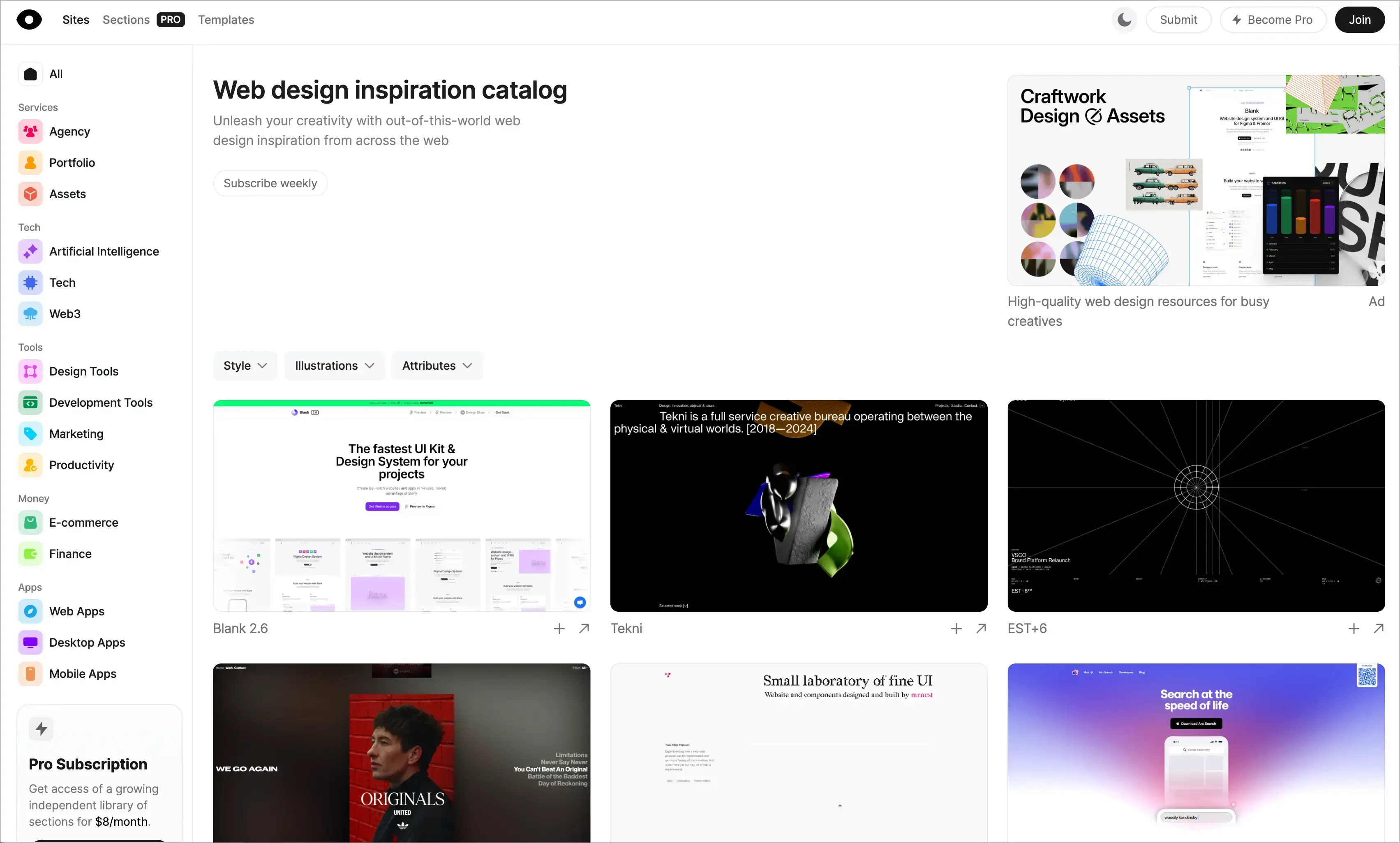The image size is (1400, 843).
Task: Click the Finance sidebar label
Action: [70, 553]
